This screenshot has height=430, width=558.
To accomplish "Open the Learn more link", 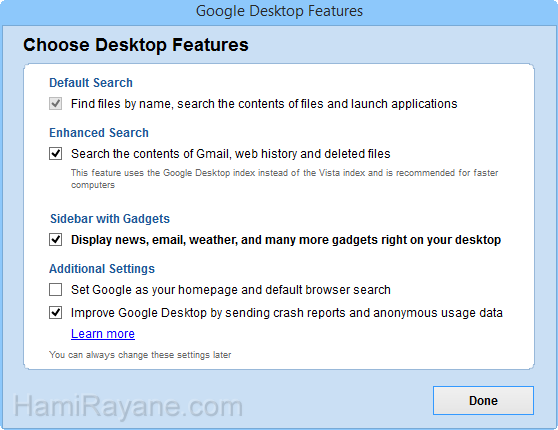I will 103,334.
